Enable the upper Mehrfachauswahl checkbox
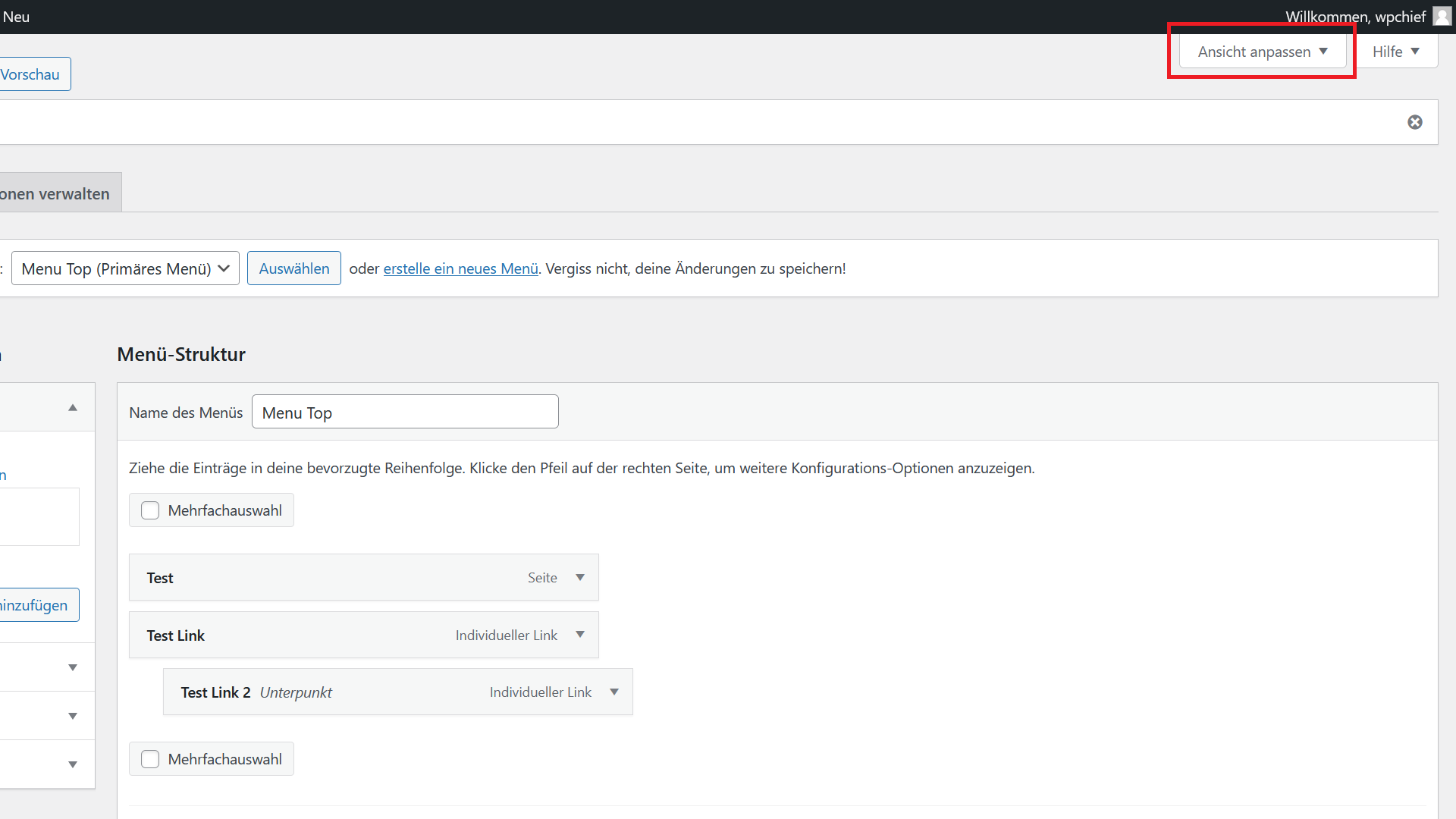 click(x=150, y=510)
